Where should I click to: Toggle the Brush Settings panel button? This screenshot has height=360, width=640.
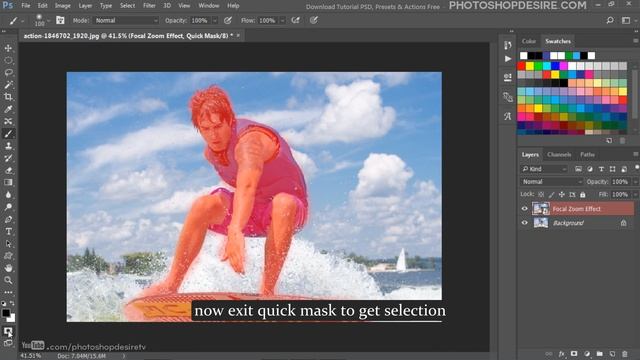[x=60, y=20]
